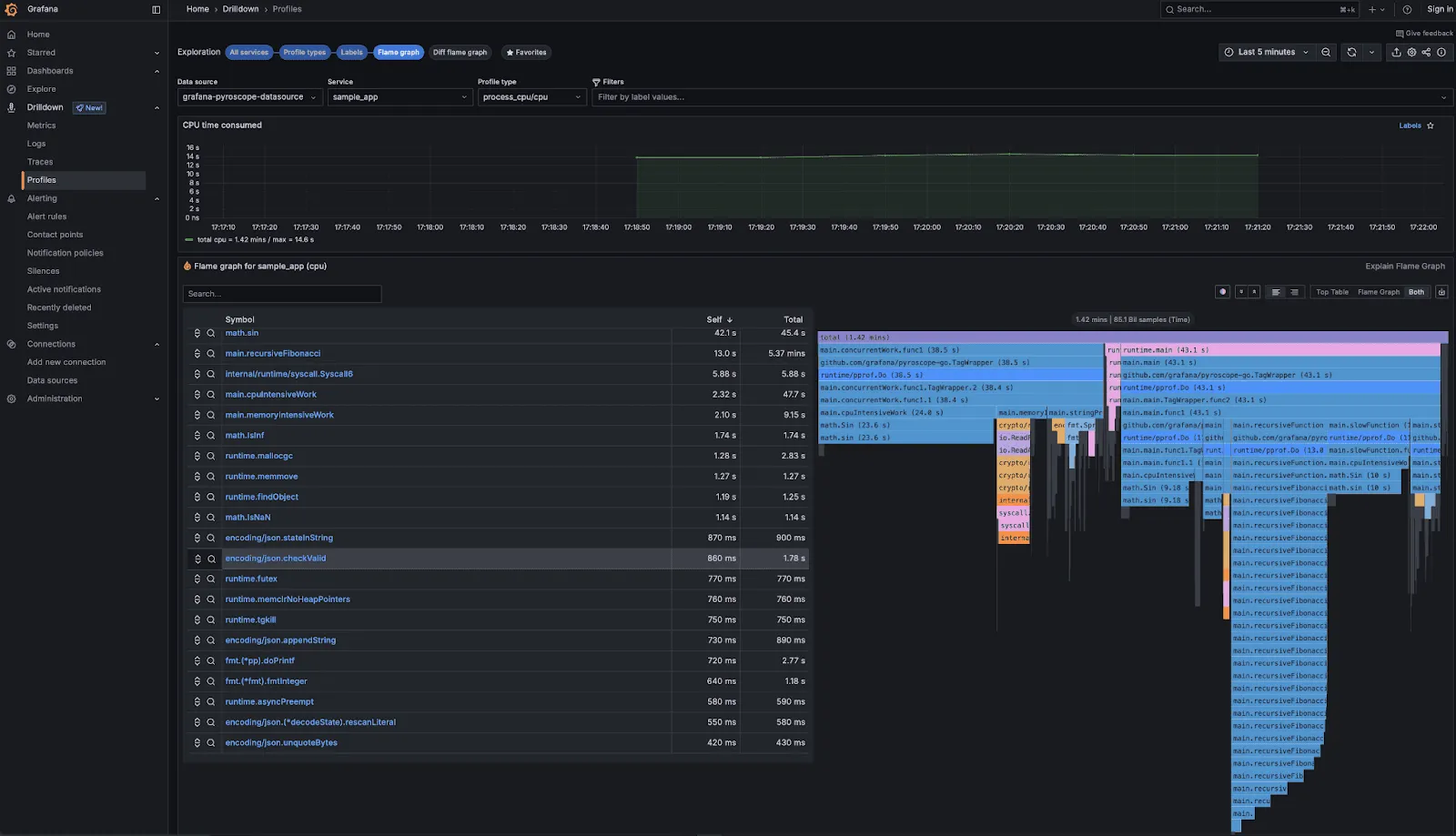Viewport: 1456px width, 836px height.
Task: Click Last 5 minutes time range picker
Action: coord(1265,52)
